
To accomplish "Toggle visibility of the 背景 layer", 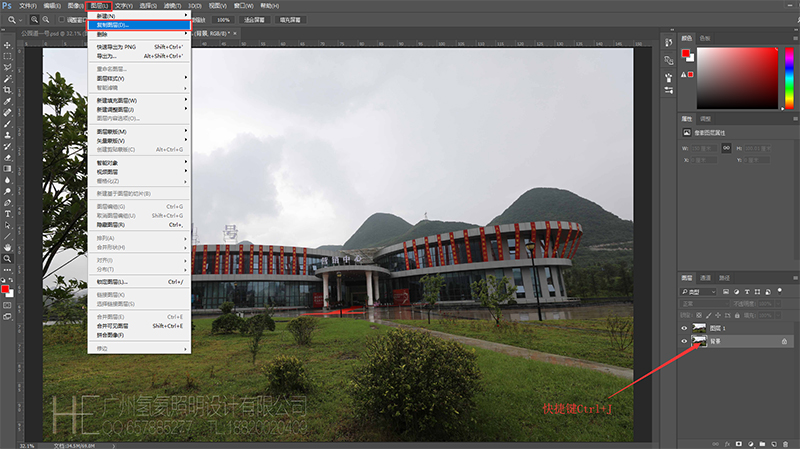I will 685,341.
